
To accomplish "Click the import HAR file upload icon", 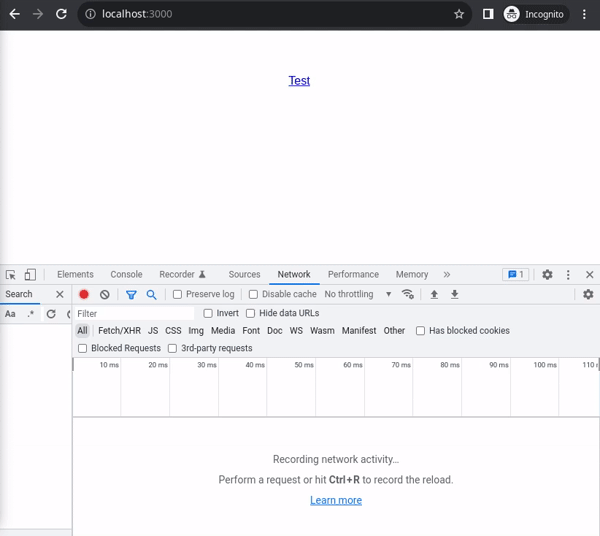I will 434,295.
